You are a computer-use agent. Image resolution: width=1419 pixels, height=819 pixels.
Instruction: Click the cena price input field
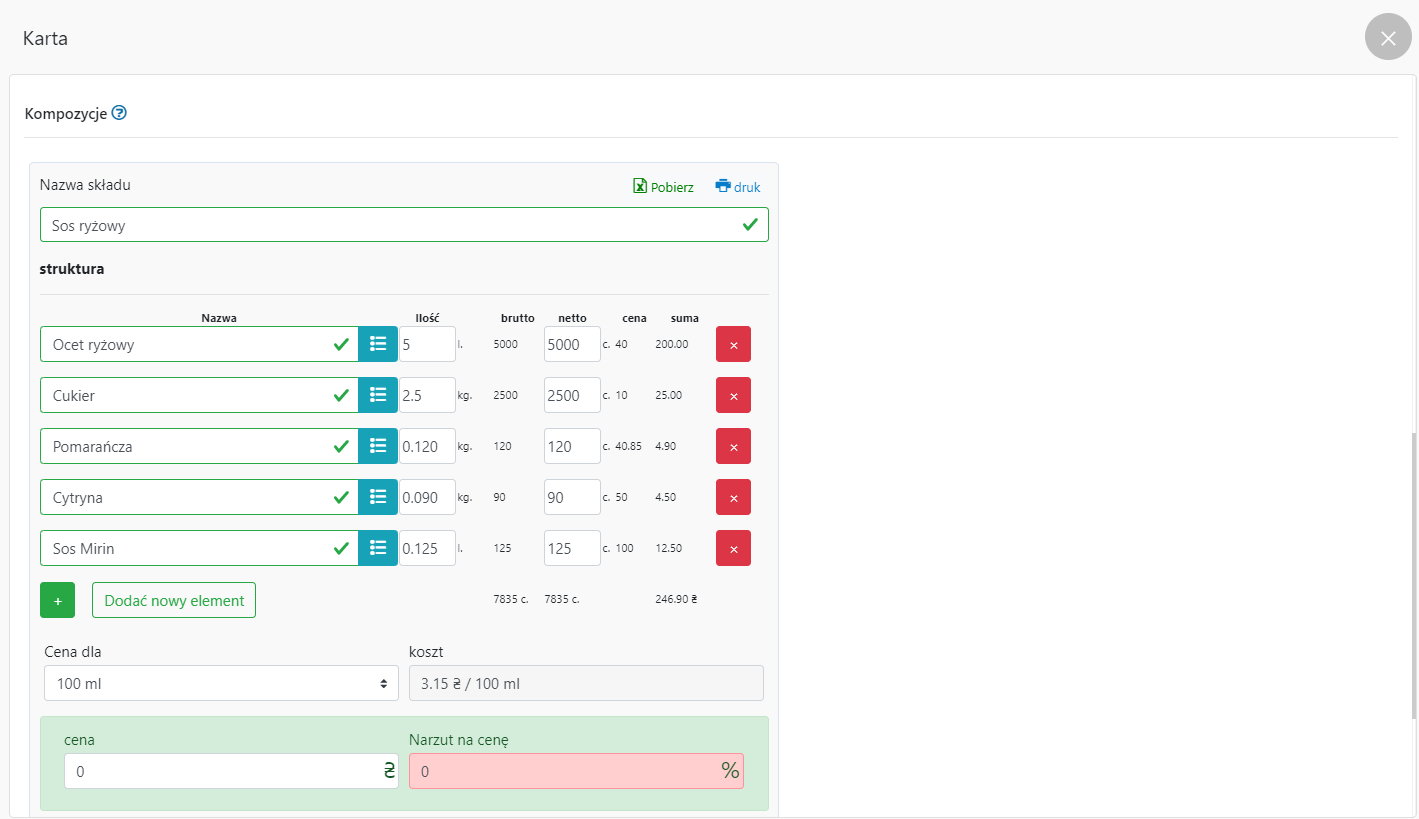[220, 771]
